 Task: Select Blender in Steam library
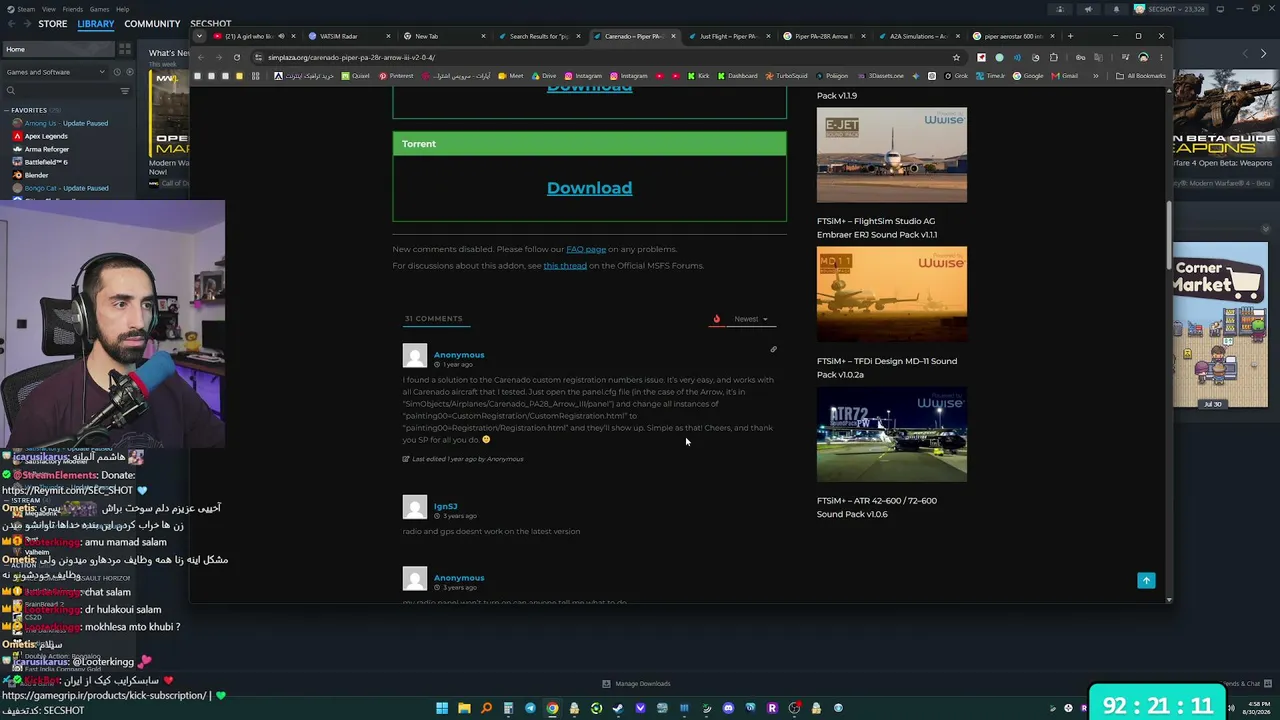36,175
